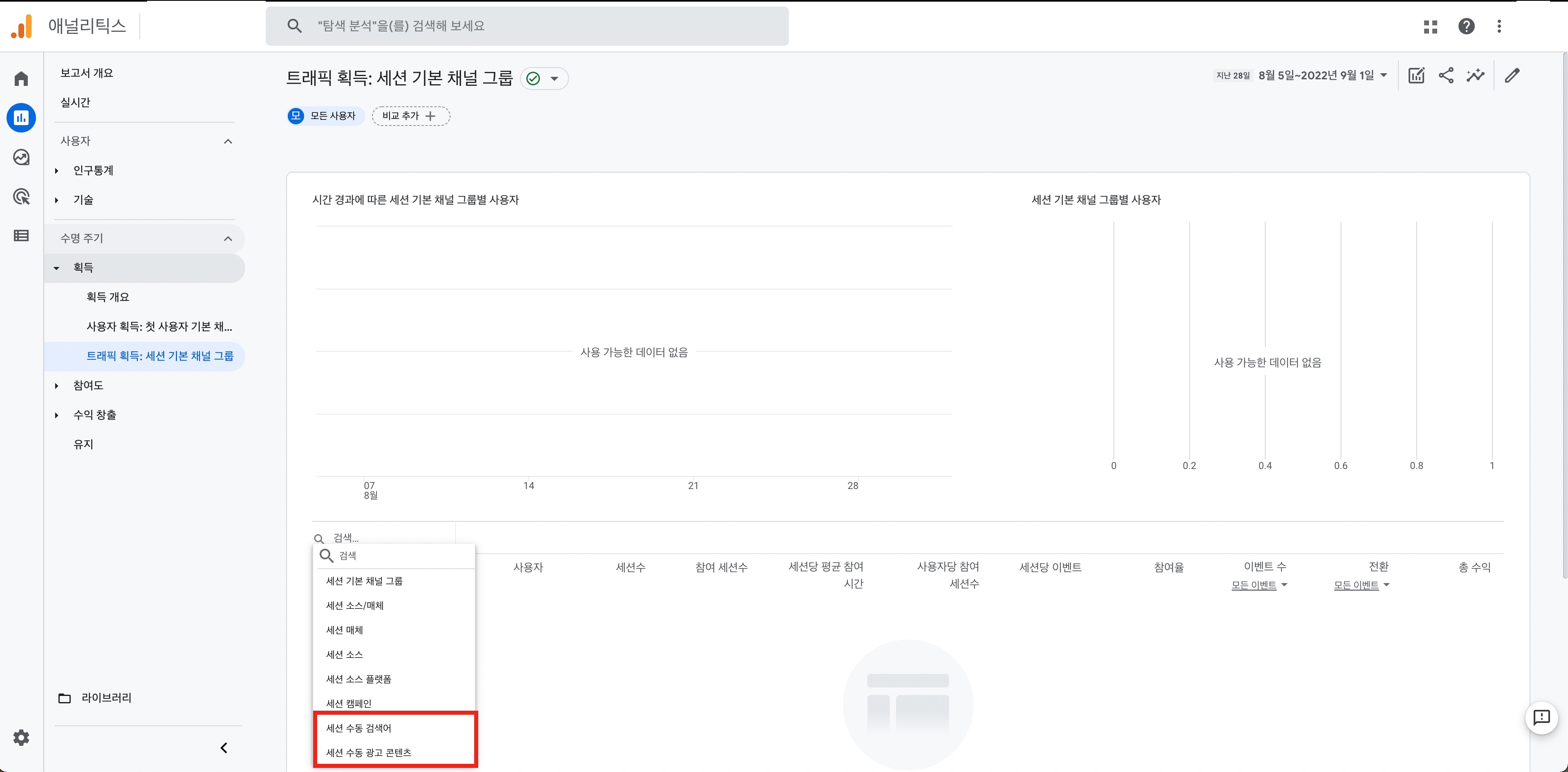Click the Share this report icon
The width and height of the screenshot is (1568, 772).
pos(1446,76)
